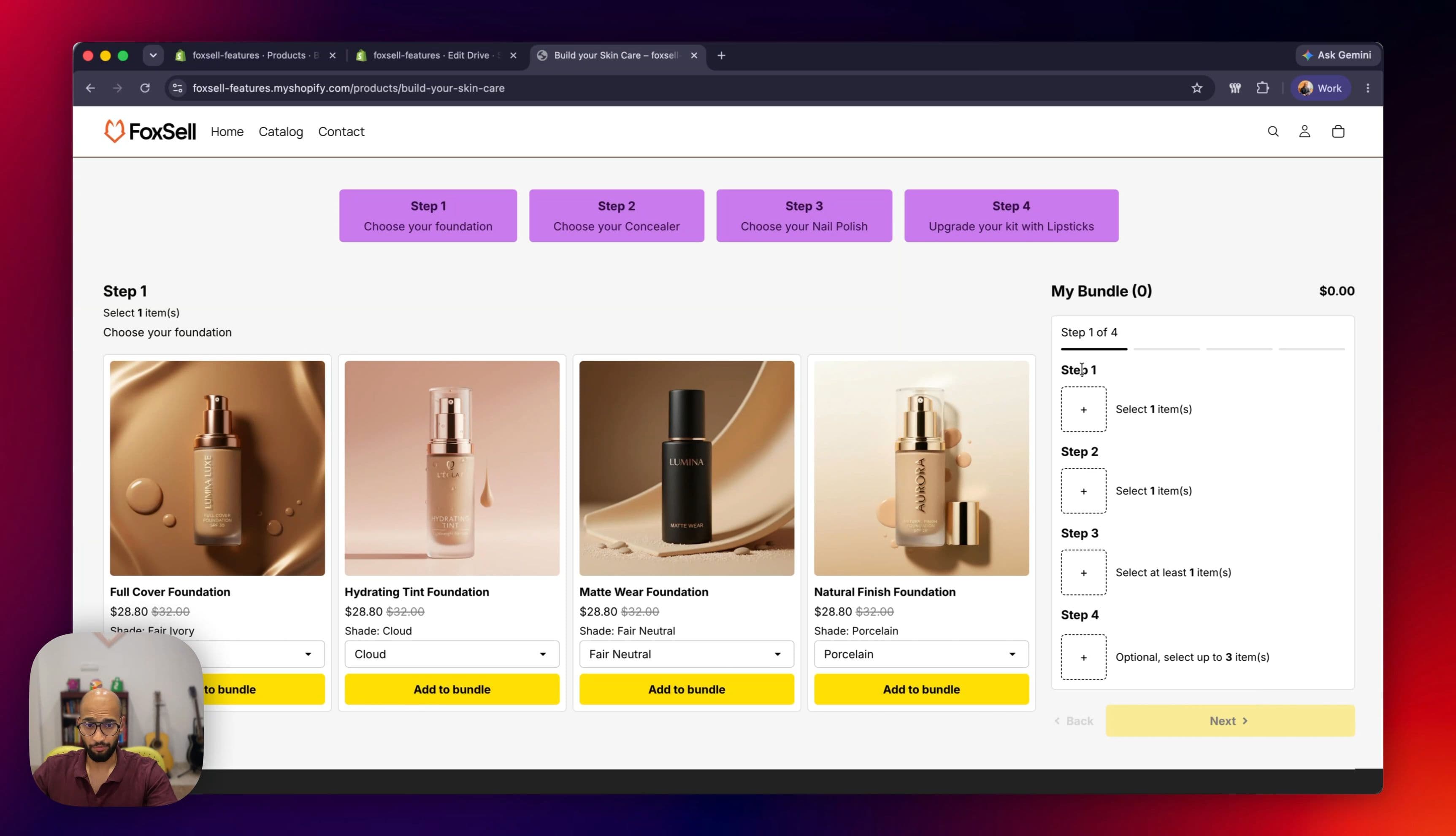The height and width of the screenshot is (836, 1456).
Task: Click 'Optional, select up to 3 item(s)' text
Action: tap(1192, 657)
